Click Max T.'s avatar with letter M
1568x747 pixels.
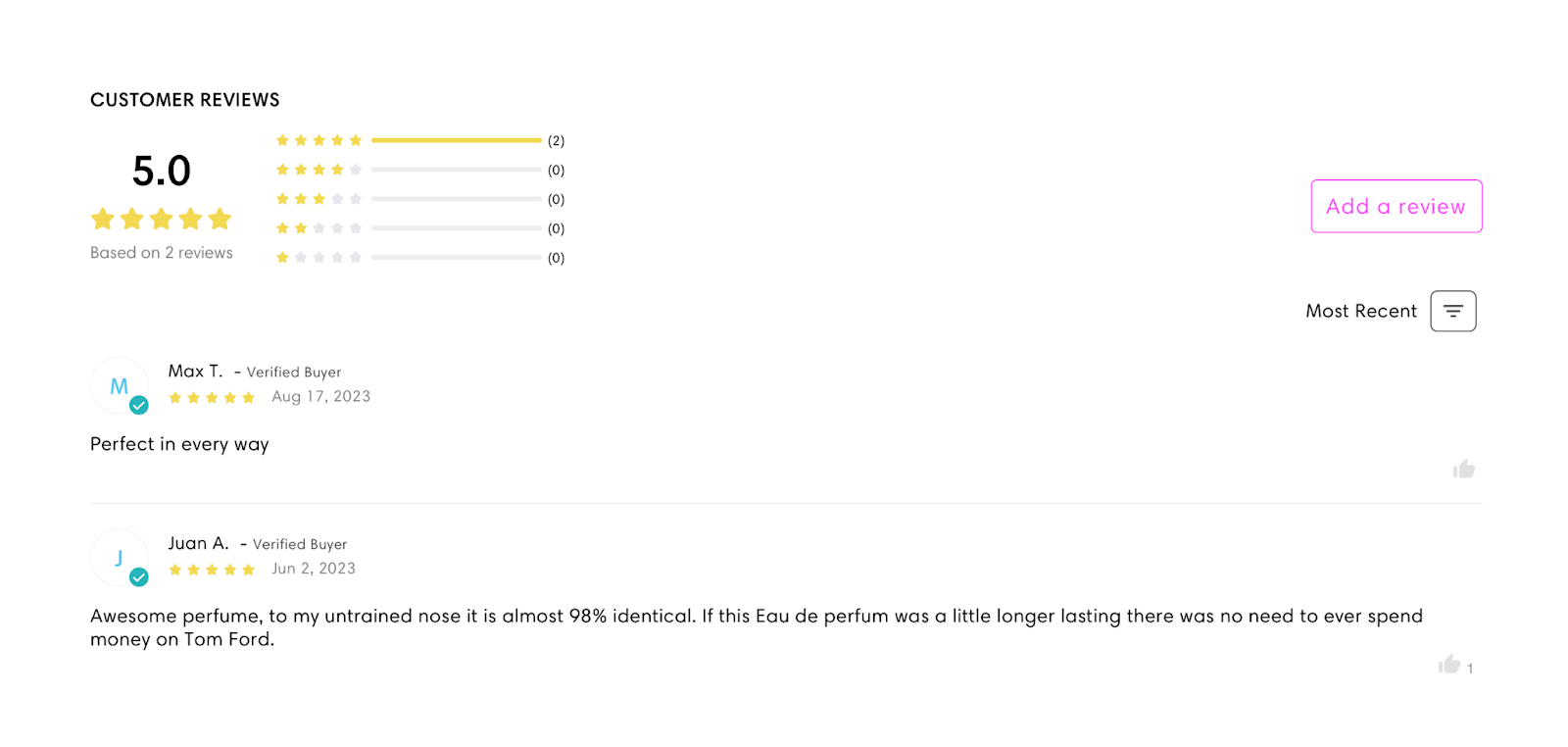(119, 385)
